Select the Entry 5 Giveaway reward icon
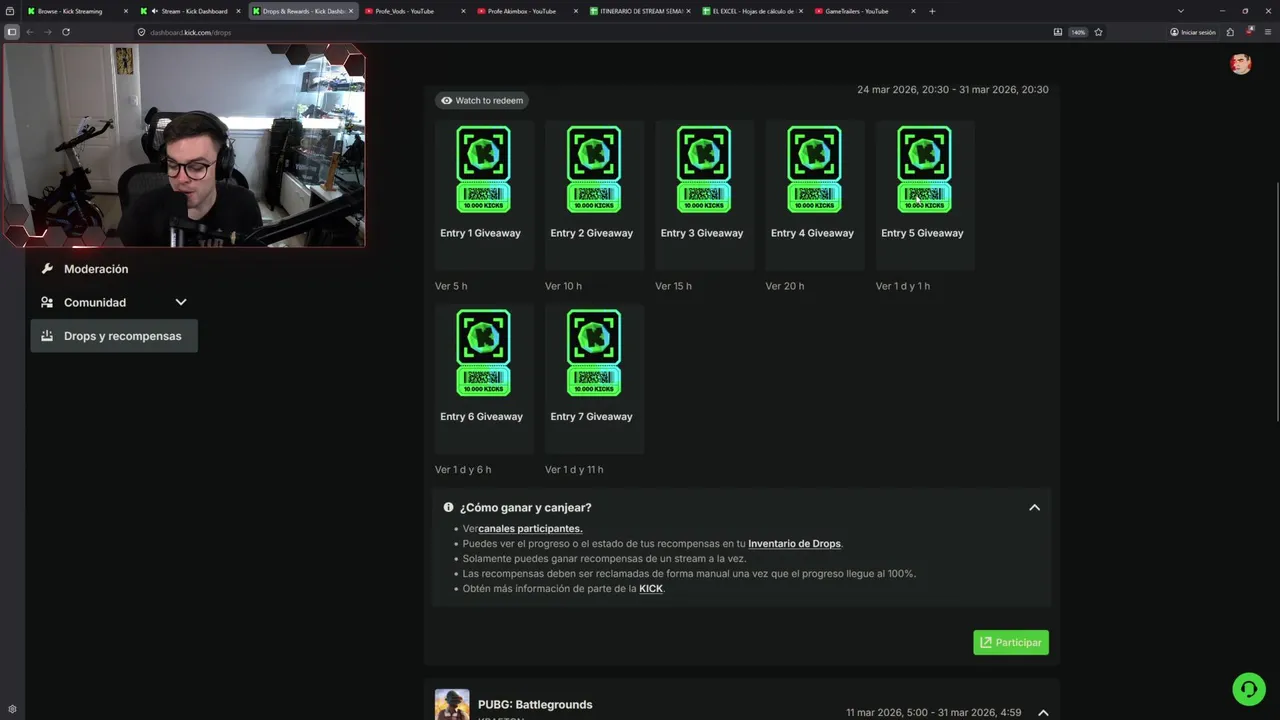 [924, 169]
